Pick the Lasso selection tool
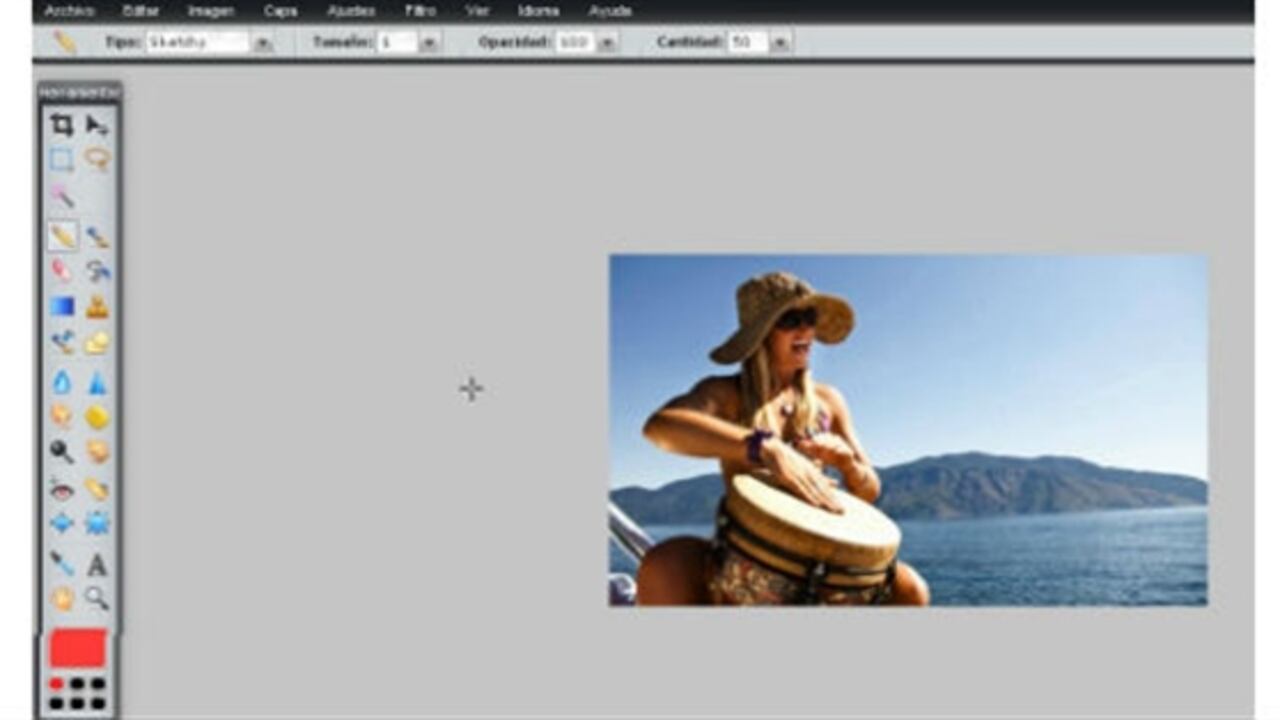Screen dimensions: 1280x720 click(97, 160)
